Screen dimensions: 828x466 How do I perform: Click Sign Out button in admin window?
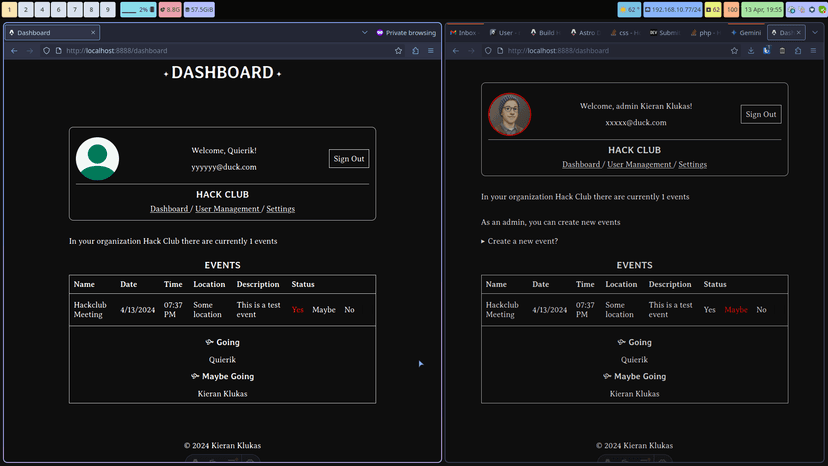pyautogui.click(x=761, y=114)
